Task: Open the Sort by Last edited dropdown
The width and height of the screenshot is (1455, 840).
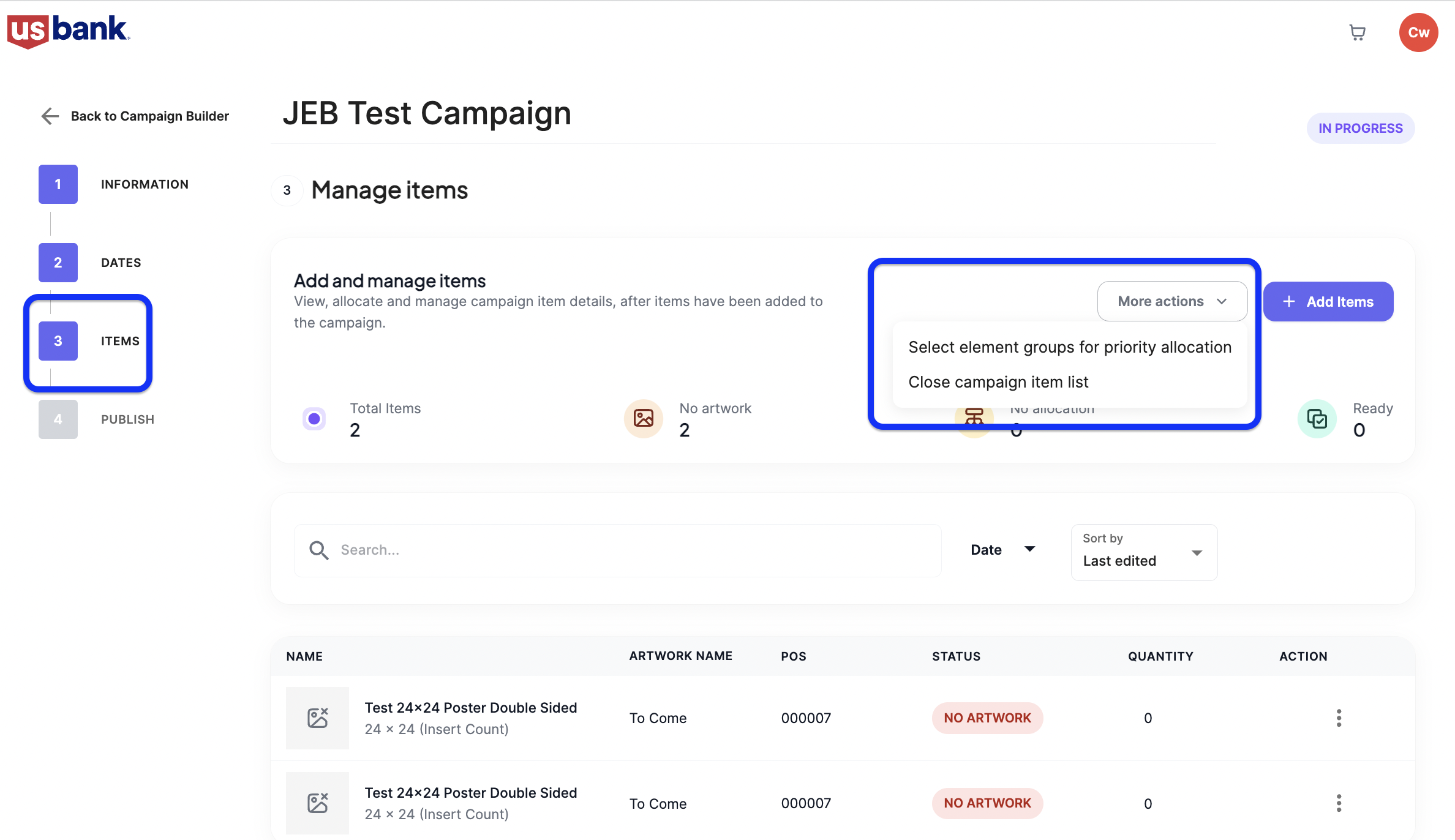Action: click(1143, 552)
